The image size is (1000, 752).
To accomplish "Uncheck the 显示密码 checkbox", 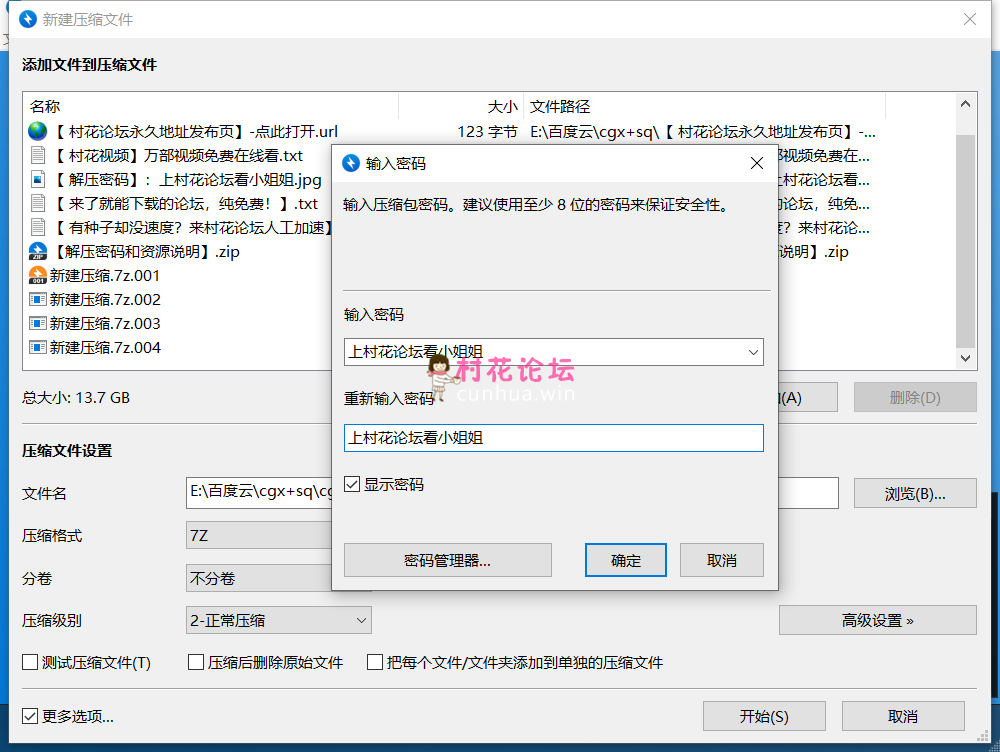I will [x=352, y=485].
